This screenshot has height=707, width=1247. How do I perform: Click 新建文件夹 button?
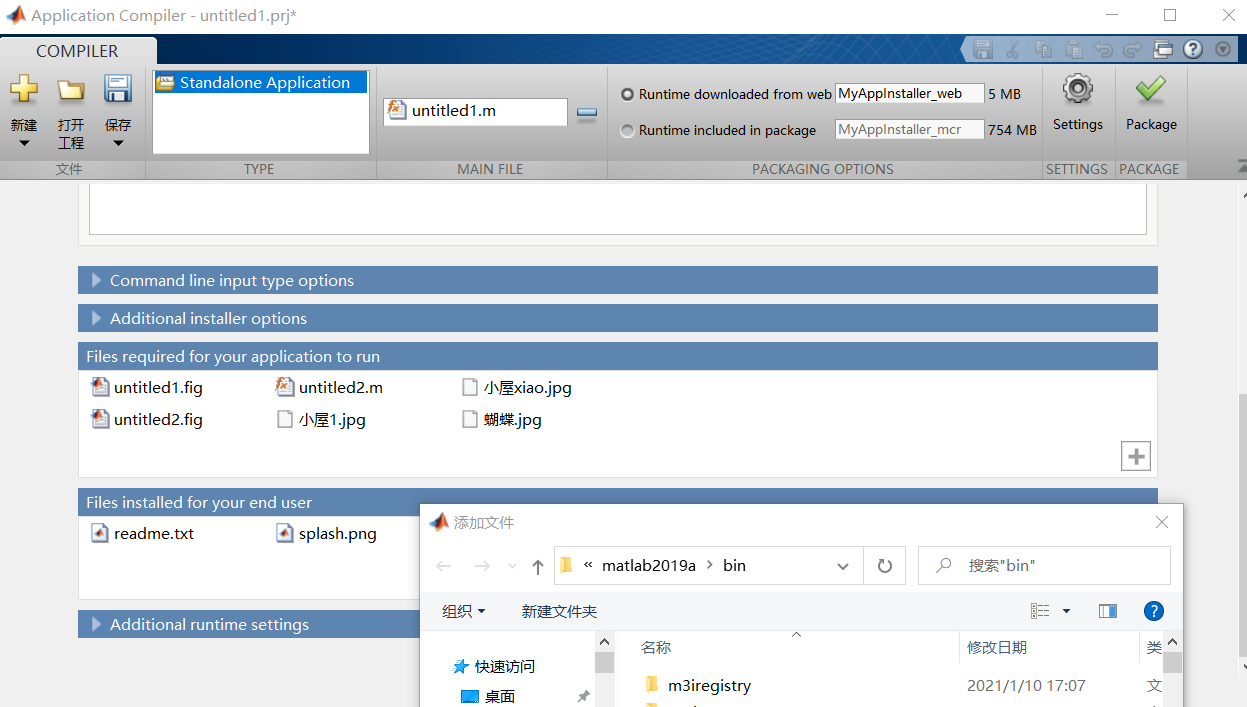tap(559, 611)
